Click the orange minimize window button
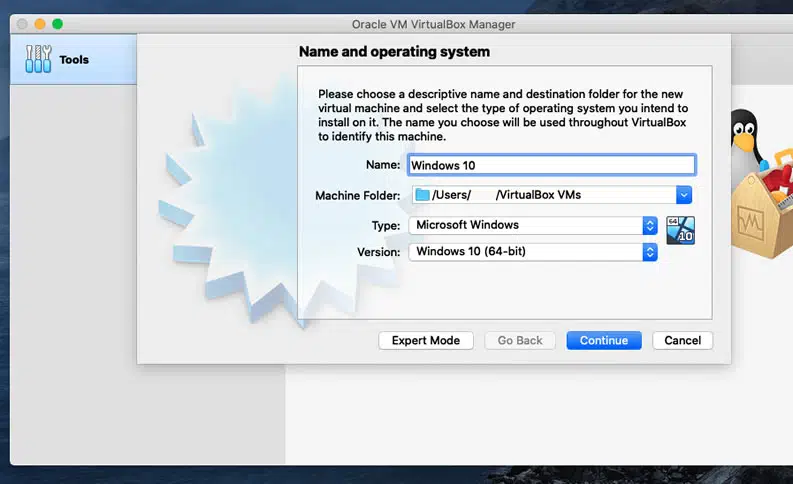Image resolution: width=793 pixels, height=484 pixels. (x=40, y=24)
